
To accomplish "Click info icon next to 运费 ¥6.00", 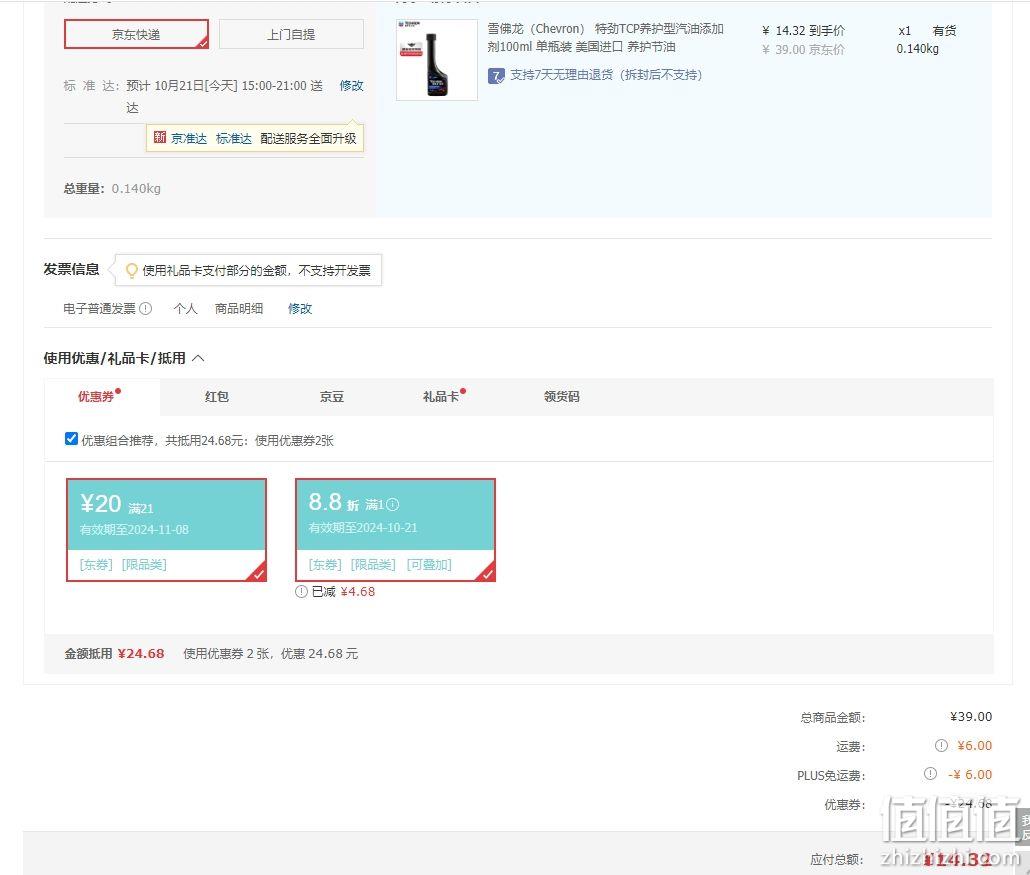I will [x=941, y=746].
